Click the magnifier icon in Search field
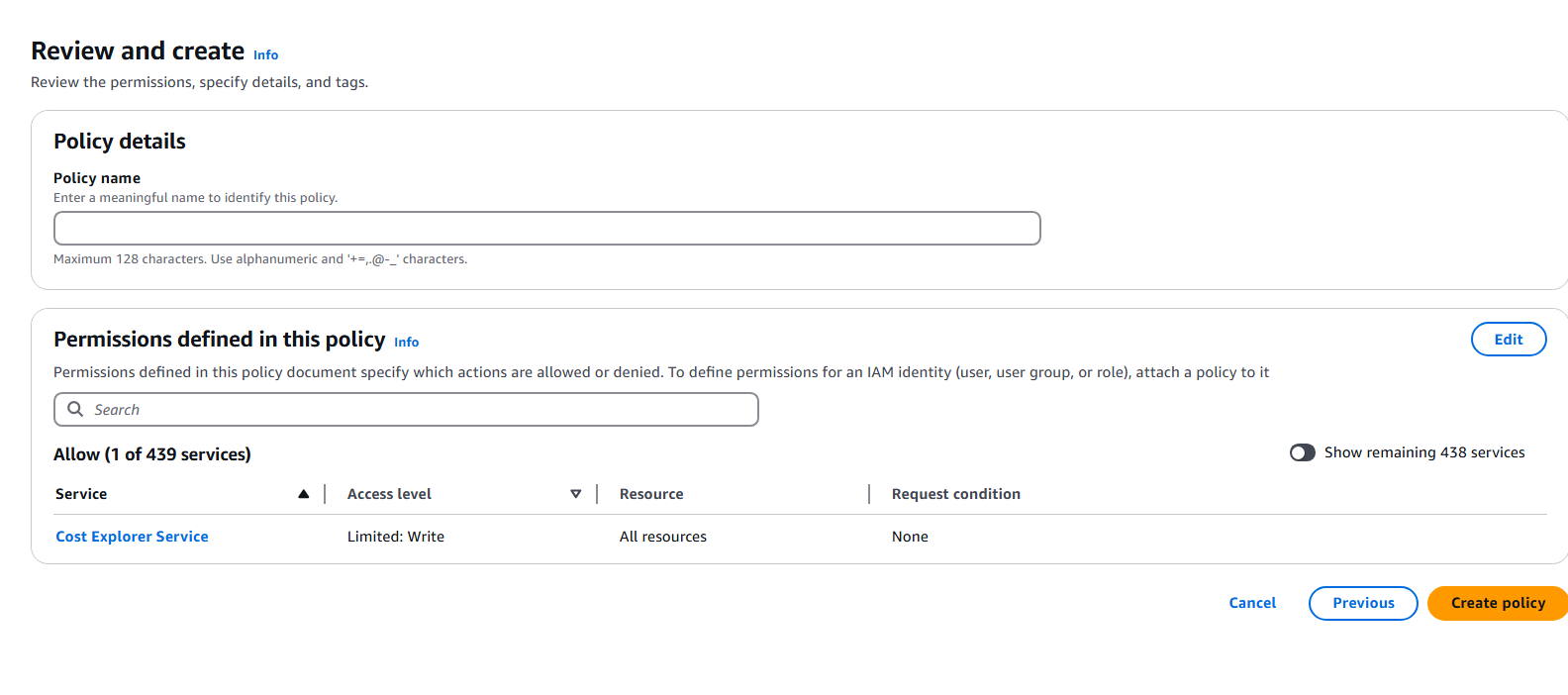This screenshot has height=695, width=1568. click(x=75, y=409)
